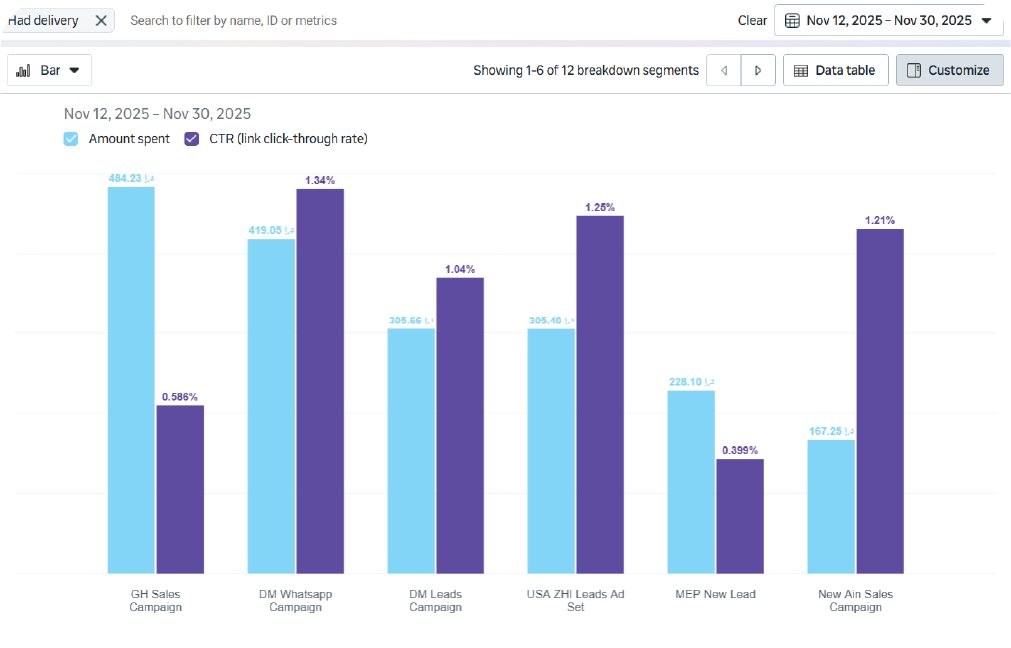Click the GH Sales Campaign amount spent bar

tap(131, 380)
